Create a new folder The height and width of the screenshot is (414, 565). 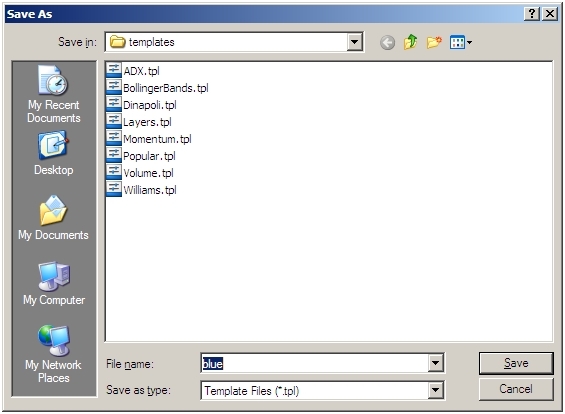tap(434, 43)
